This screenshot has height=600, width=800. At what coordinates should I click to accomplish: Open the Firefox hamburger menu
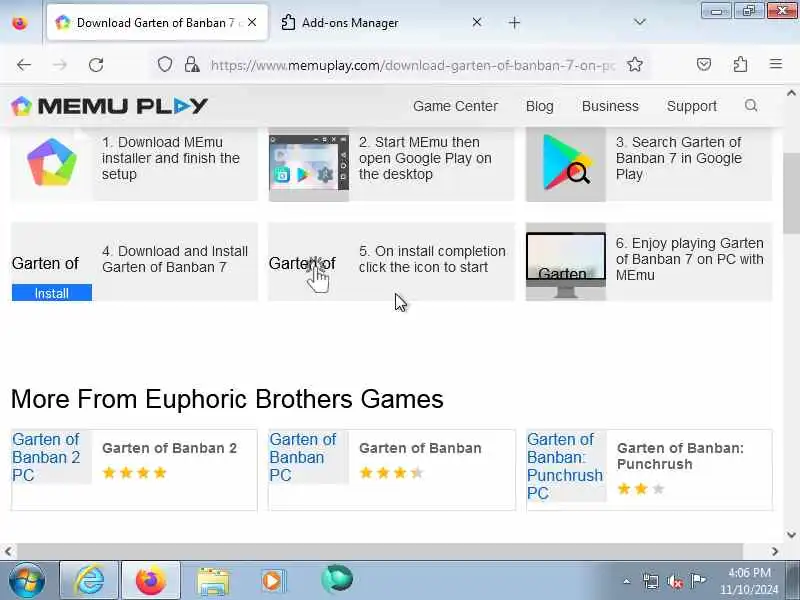(x=776, y=64)
